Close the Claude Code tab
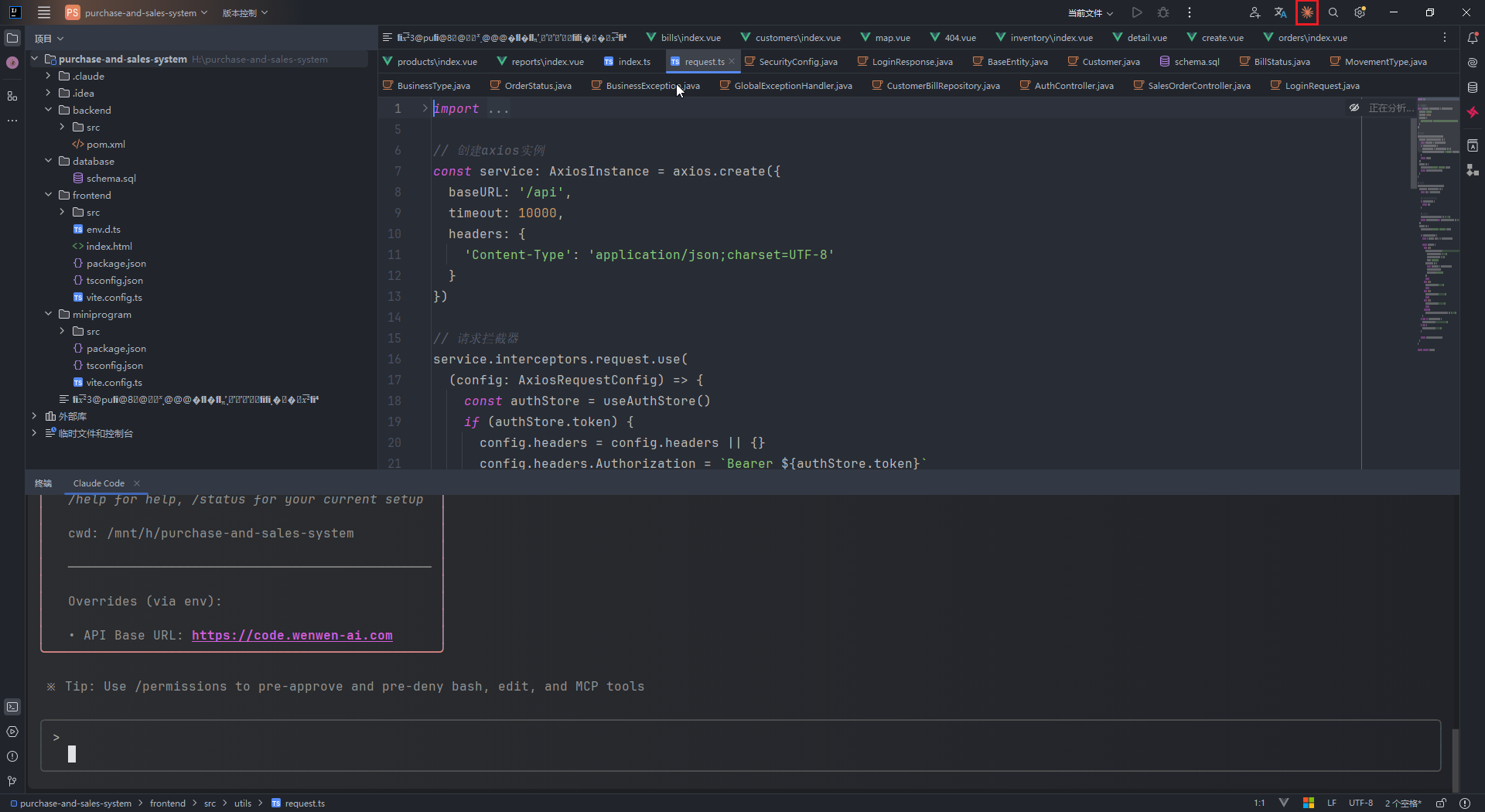The width and height of the screenshot is (1485, 812). pyautogui.click(x=137, y=483)
